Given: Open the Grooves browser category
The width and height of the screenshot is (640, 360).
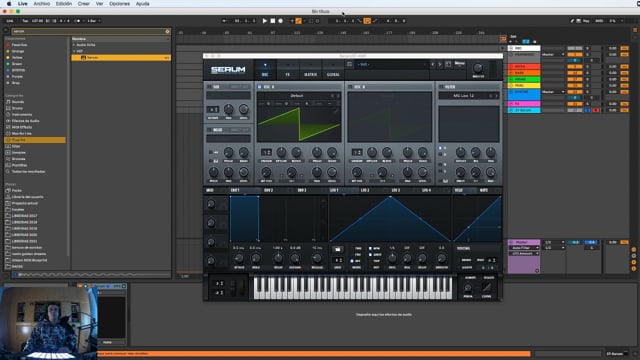Looking at the screenshot, I should click(19, 159).
